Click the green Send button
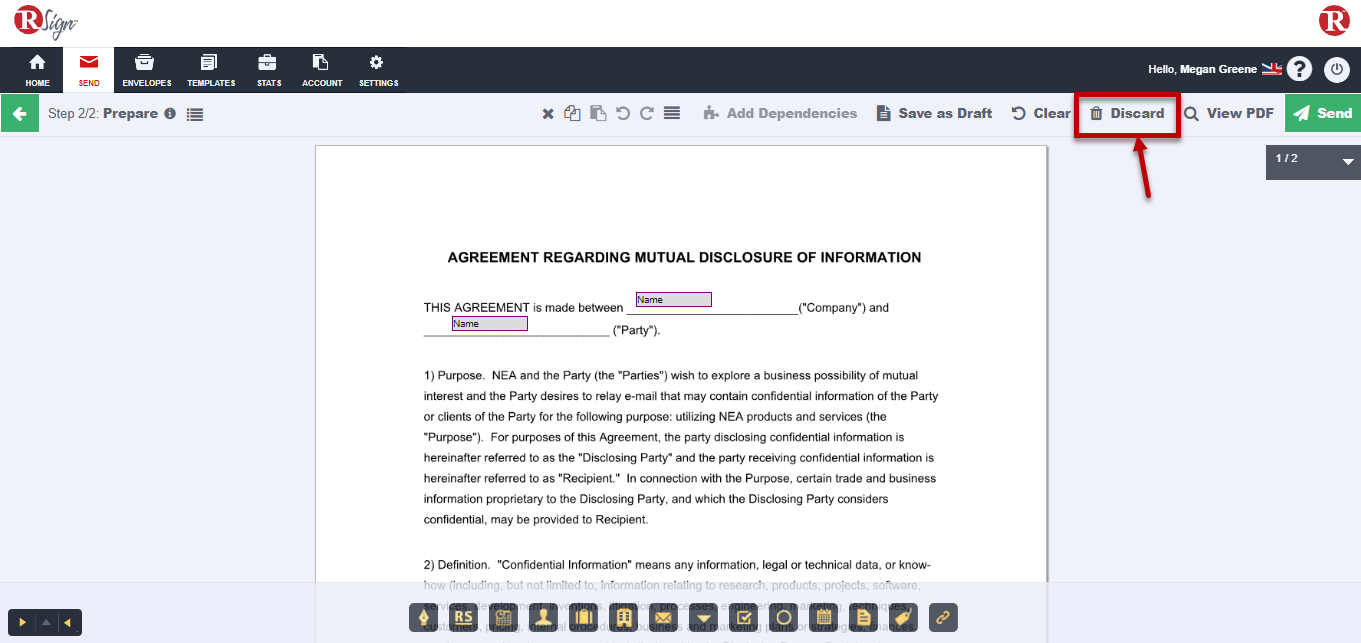This screenshot has width=1361, height=643. point(1322,113)
